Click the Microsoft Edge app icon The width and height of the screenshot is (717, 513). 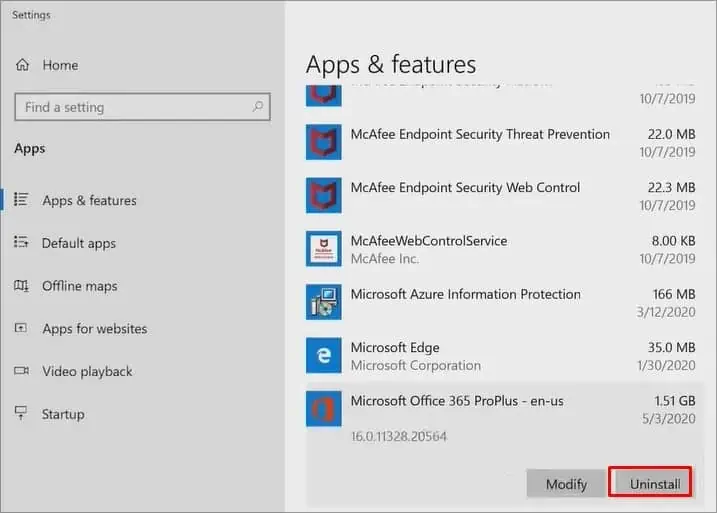[x=324, y=355]
